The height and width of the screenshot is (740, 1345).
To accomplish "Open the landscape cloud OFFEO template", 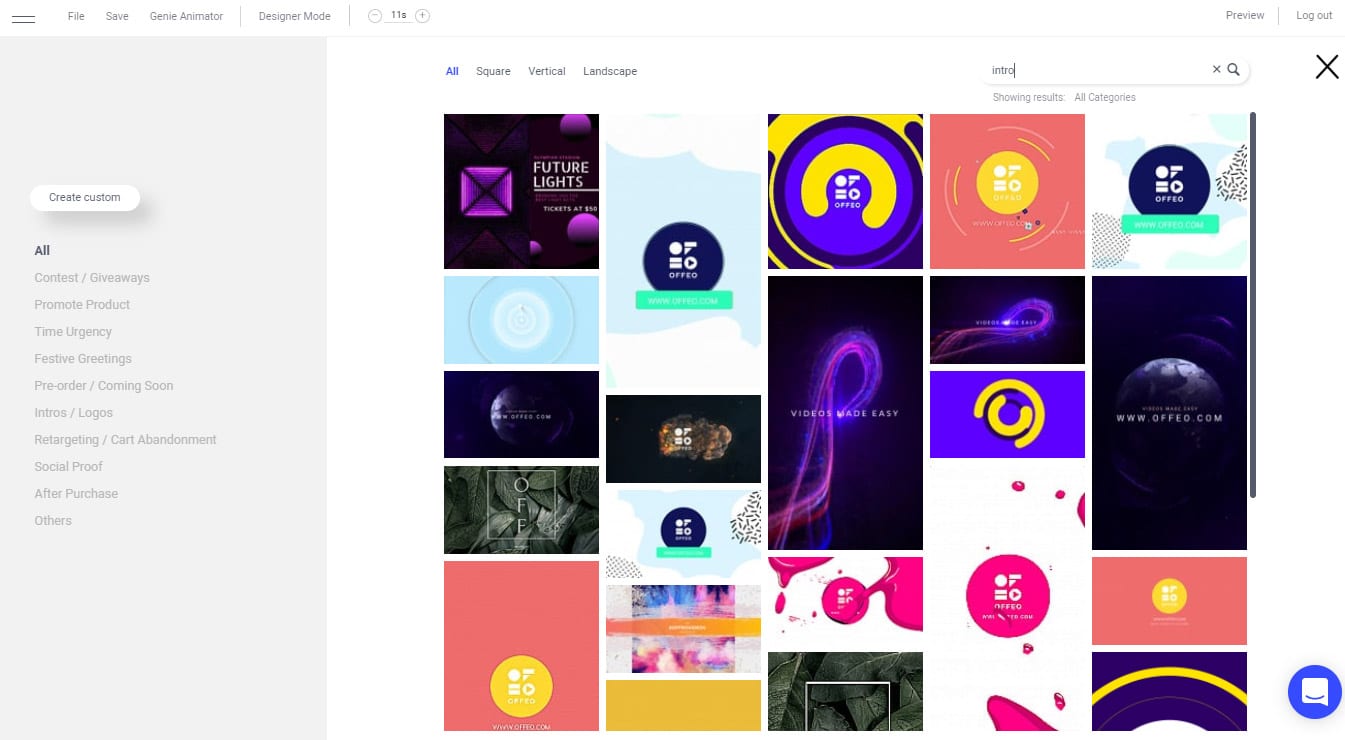I will [683, 534].
